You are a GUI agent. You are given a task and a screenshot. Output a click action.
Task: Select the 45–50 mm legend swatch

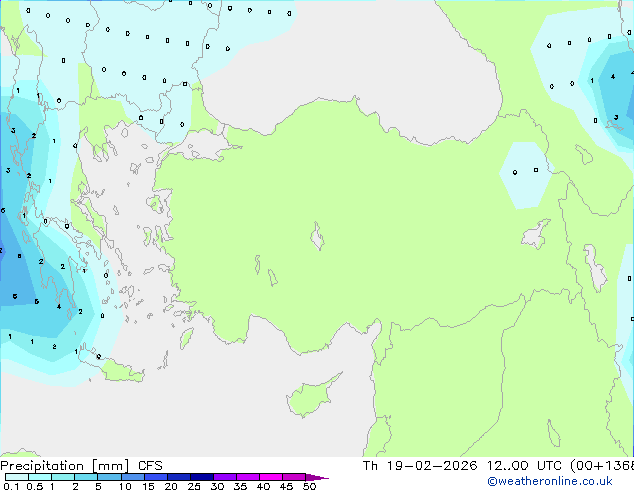point(294,477)
